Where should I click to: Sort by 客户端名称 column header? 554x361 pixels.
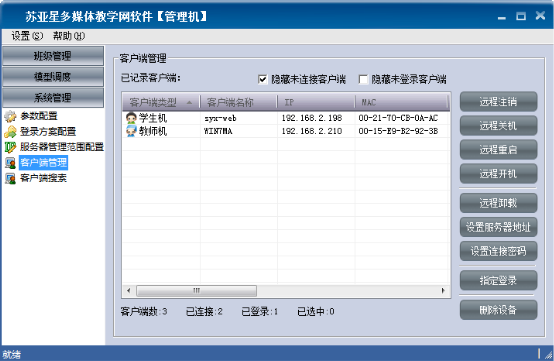(x=239, y=102)
